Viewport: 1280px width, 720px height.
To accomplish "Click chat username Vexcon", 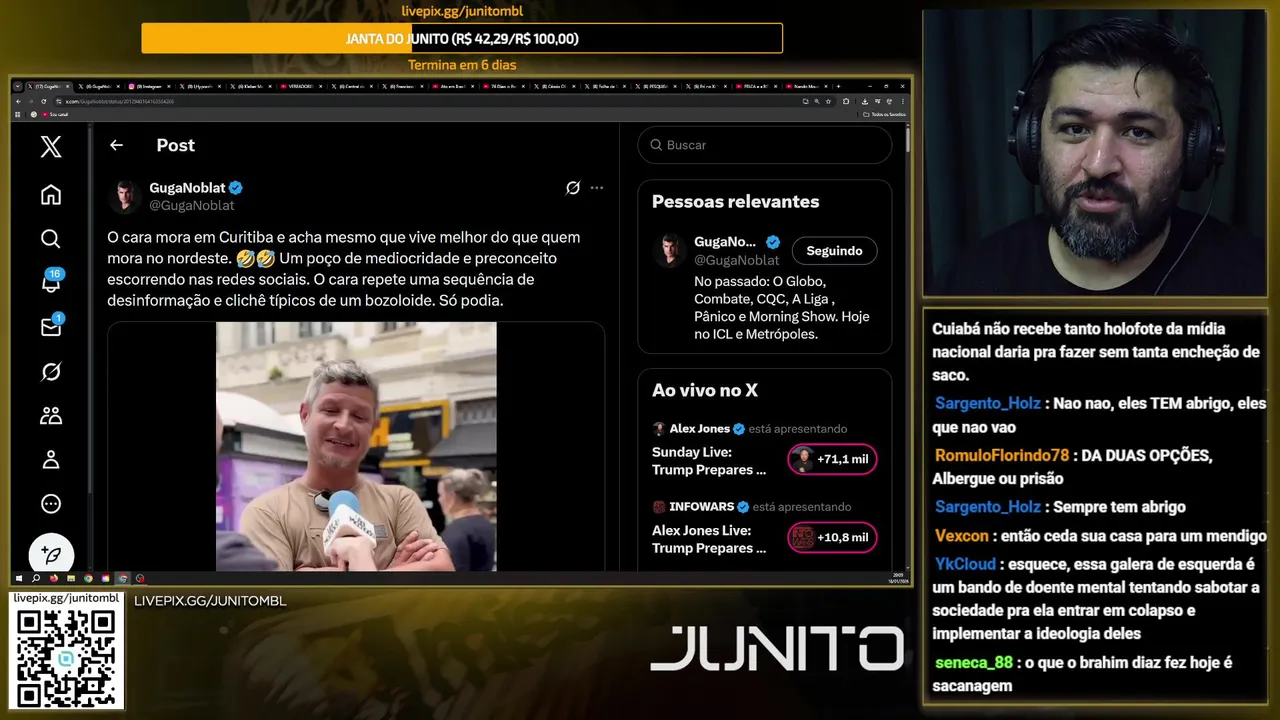I will click(962, 536).
